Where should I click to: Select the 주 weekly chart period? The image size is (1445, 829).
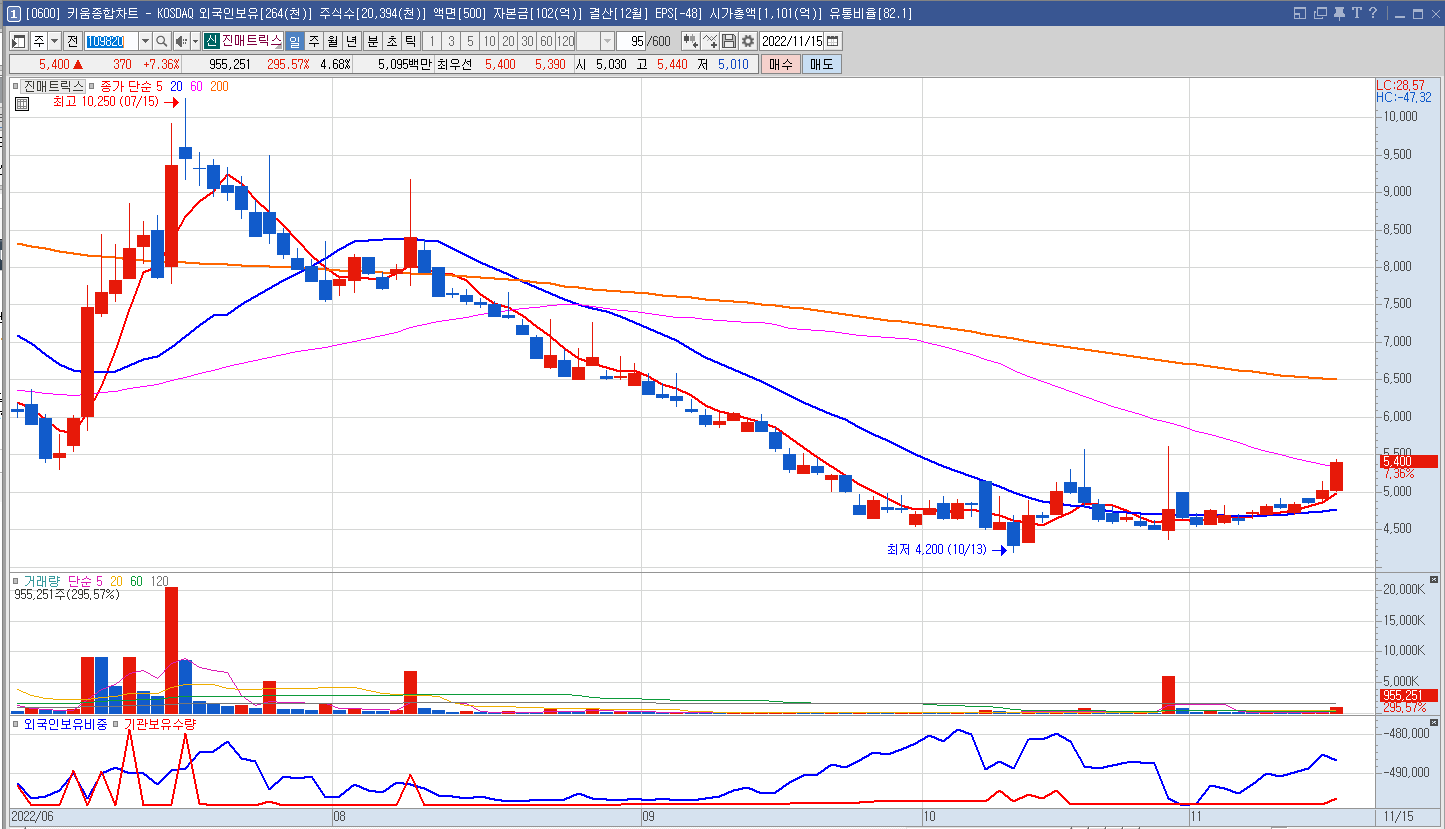(314, 41)
